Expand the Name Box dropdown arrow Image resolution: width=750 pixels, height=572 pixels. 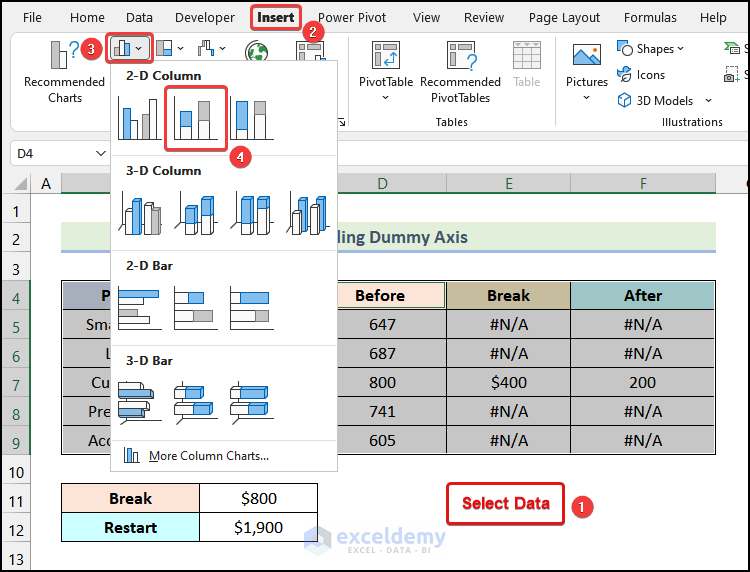click(100, 154)
